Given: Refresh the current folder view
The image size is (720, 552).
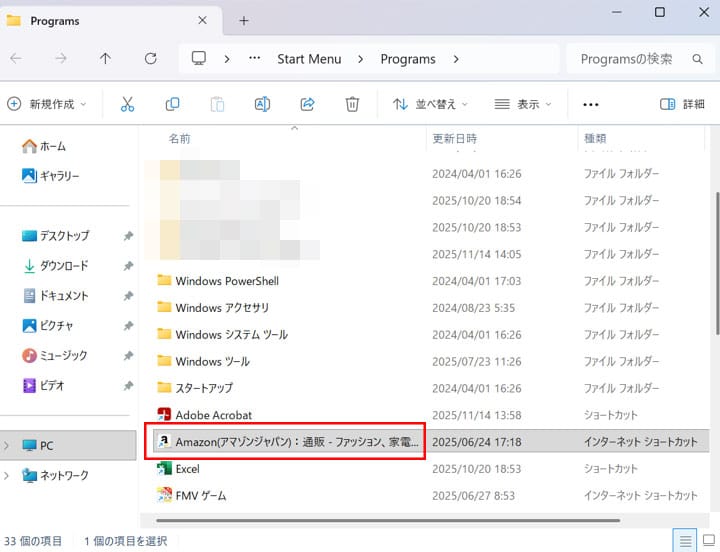Looking at the screenshot, I should 151,59.
